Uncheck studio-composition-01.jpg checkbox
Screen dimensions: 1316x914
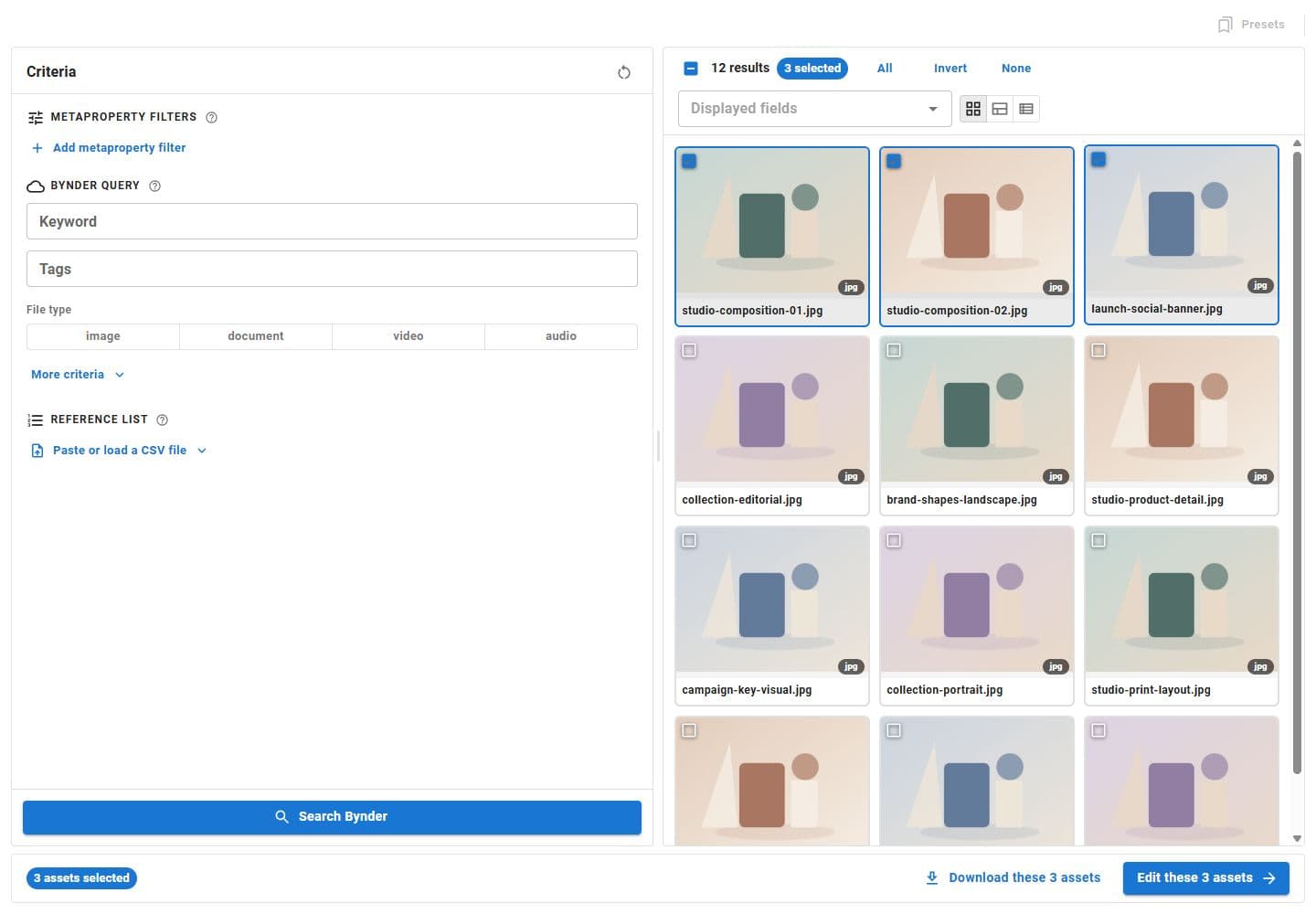689,161
